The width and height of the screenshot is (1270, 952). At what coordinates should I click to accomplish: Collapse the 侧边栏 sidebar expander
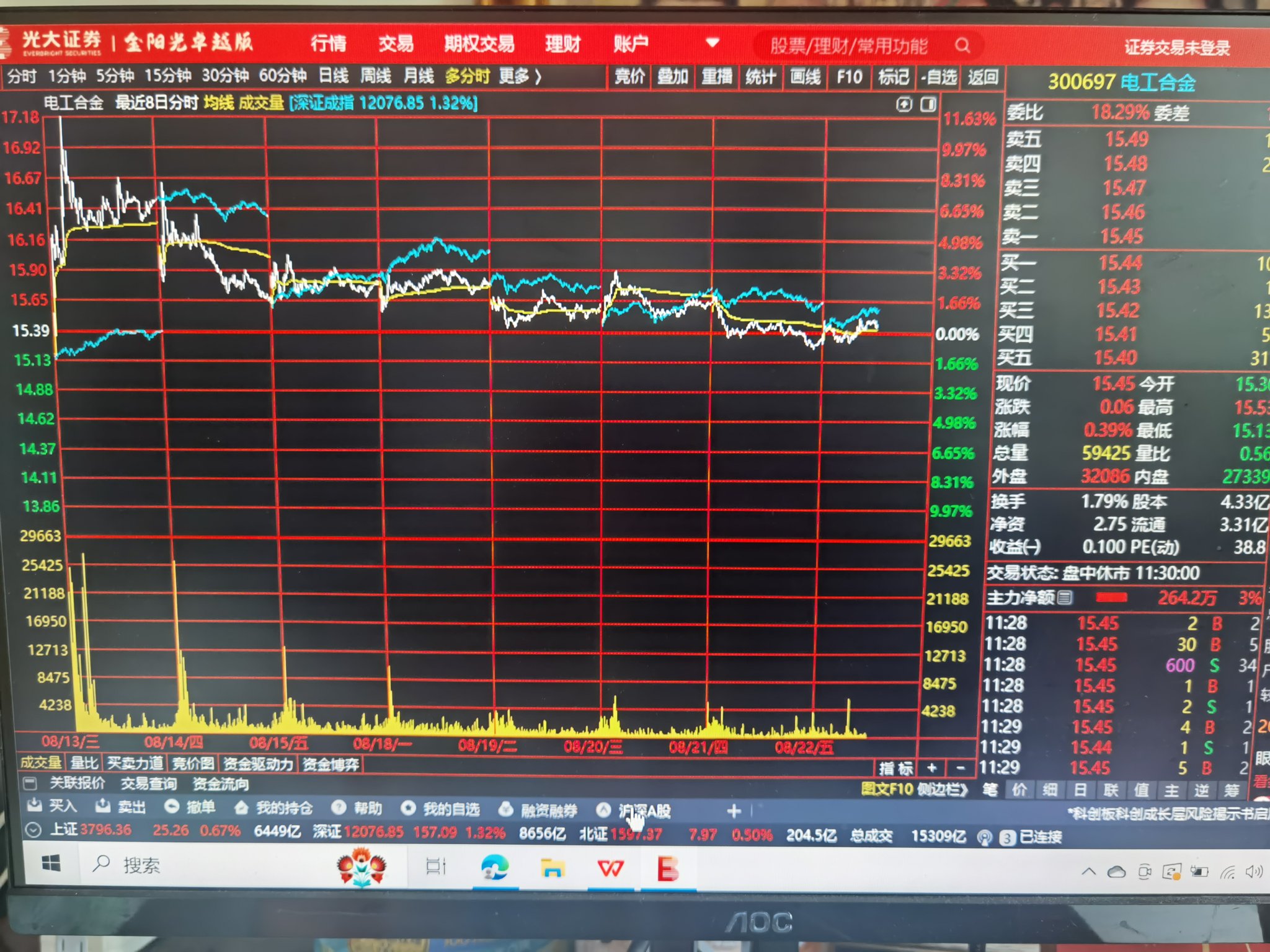coord(943,790)
